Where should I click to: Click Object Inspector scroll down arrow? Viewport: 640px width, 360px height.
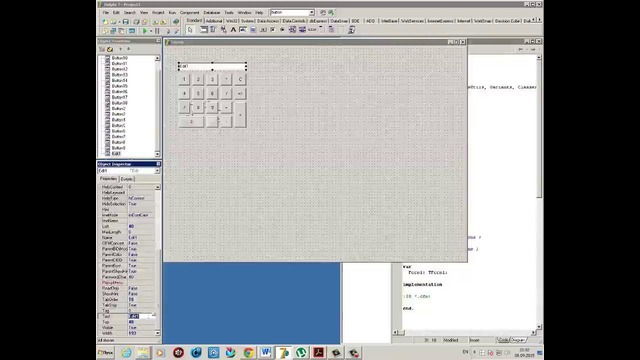tap(158, 333)
